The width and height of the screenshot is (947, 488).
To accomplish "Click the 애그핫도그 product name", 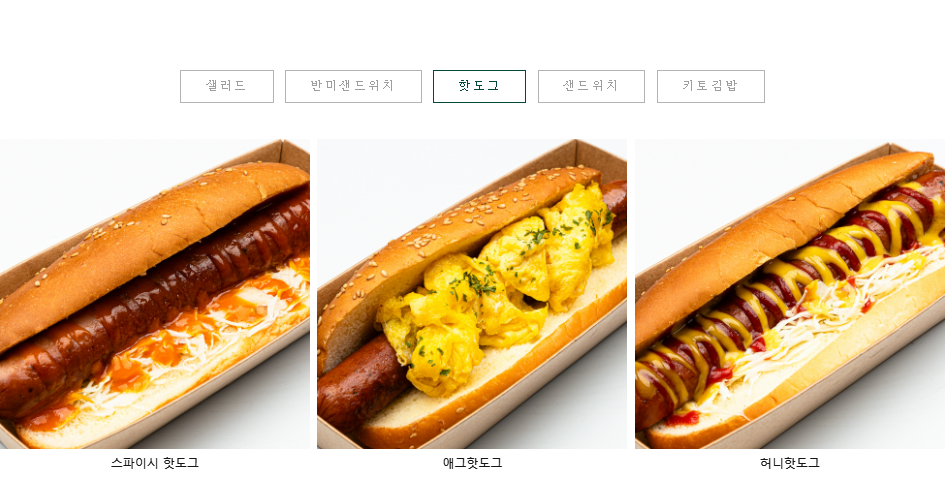I will 472,463.
